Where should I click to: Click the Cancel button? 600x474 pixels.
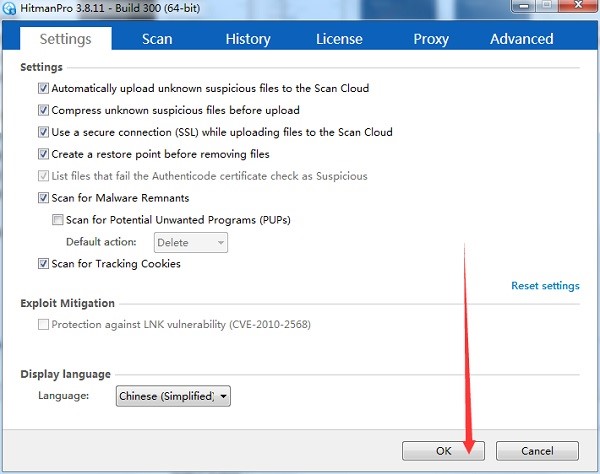(x=536, y=451)
